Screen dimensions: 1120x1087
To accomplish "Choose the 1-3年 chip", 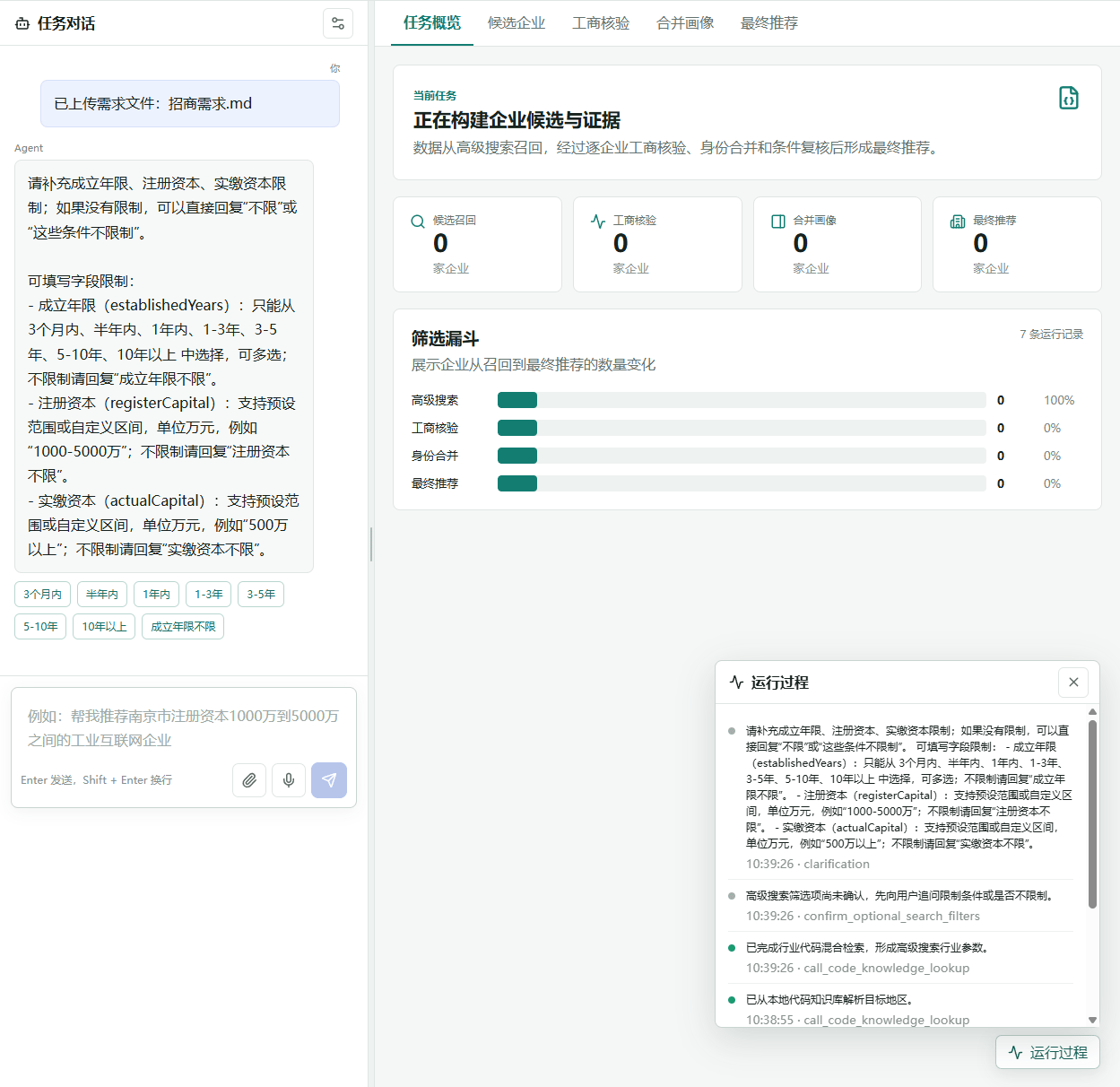I will click(209, 595).
